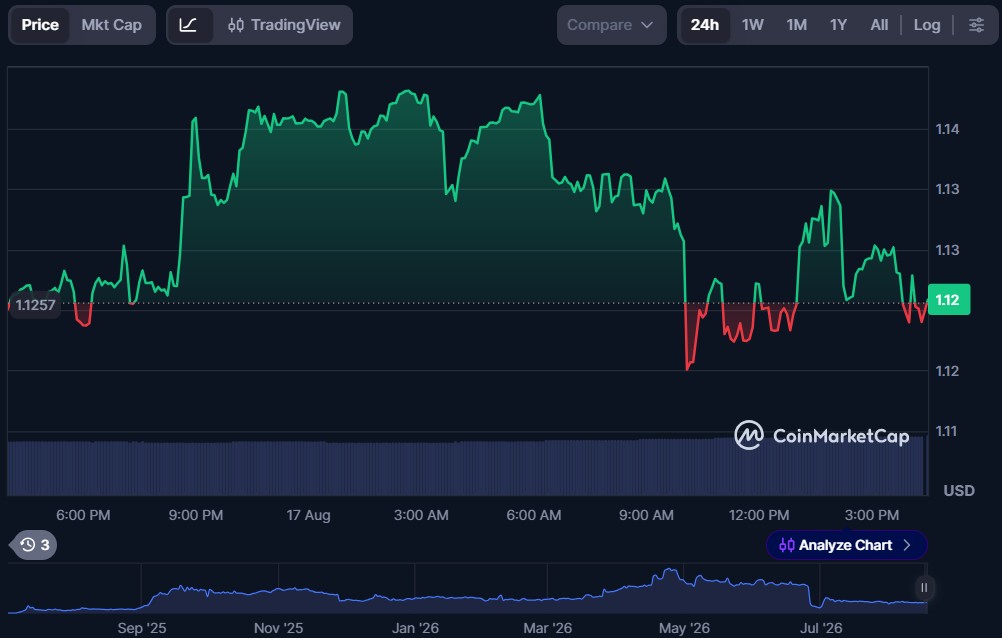Click the 12:00 PM time axis label
This screenshot has height=638, width=1002.
click(759, 515)
